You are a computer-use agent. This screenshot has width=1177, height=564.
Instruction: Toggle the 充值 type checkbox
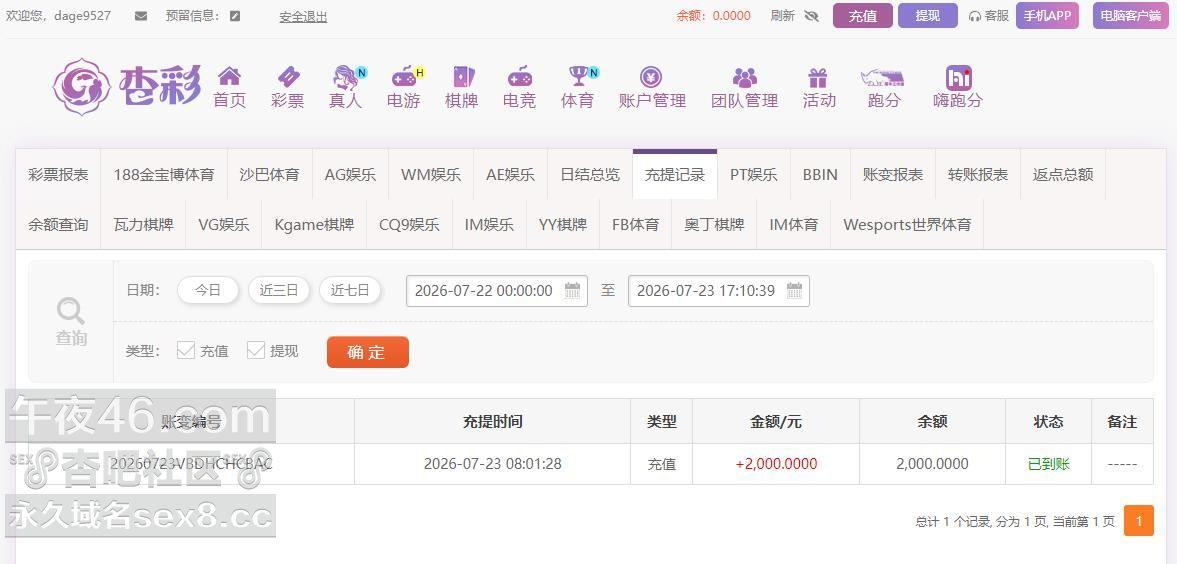pyautogui.click(x=185, y=350)
